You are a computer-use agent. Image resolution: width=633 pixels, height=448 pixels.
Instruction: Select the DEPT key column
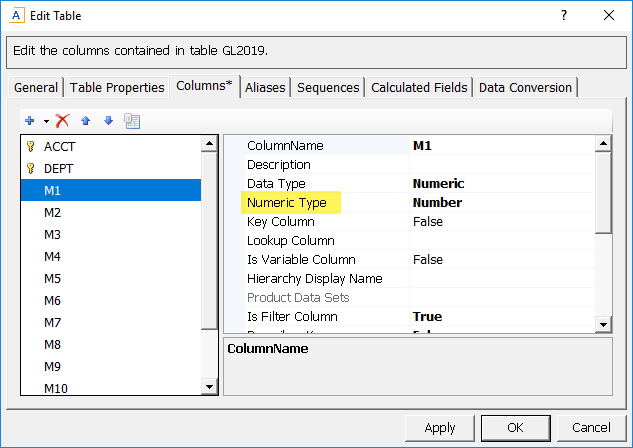pos(60,168)
